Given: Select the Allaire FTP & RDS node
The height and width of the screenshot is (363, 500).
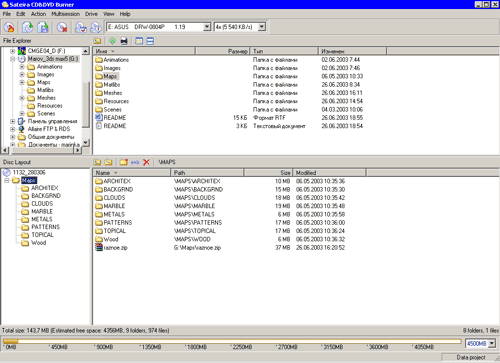Looking at the screenshot, I should click(x=49, y=129).
